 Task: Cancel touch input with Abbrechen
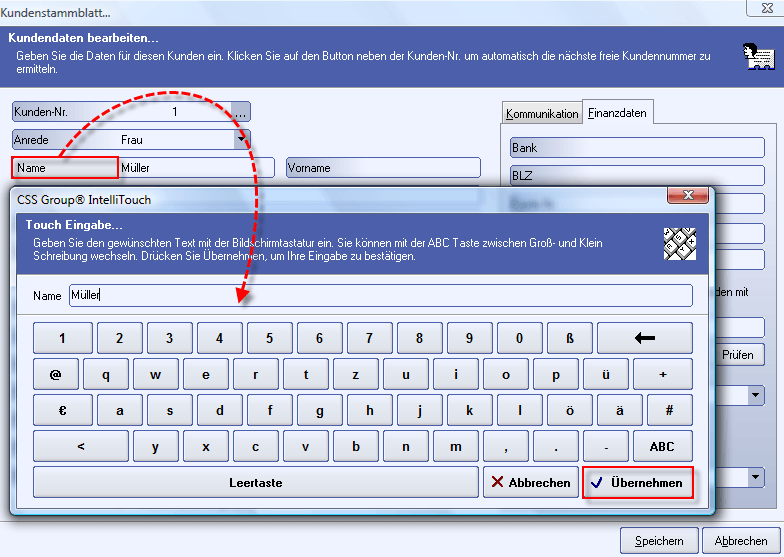pos(530,482)
